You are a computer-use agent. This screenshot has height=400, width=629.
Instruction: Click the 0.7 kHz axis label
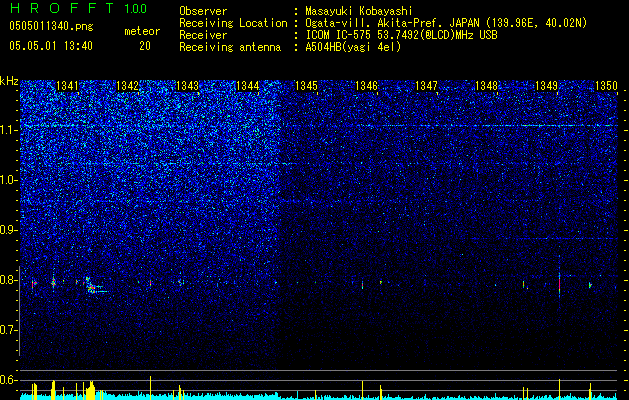tap(9, 330)
